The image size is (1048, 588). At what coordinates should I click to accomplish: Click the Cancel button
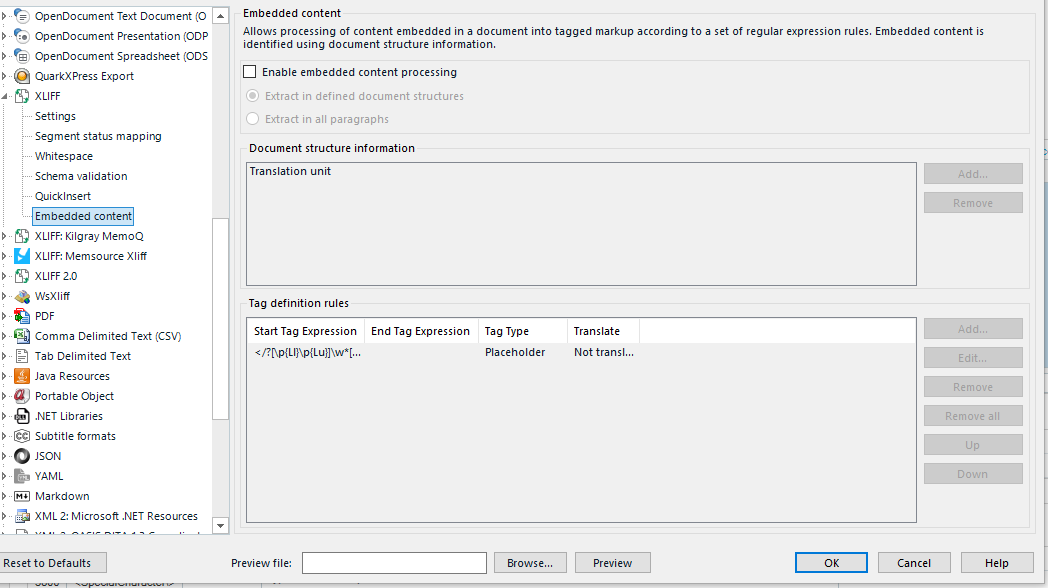(914, 563)
